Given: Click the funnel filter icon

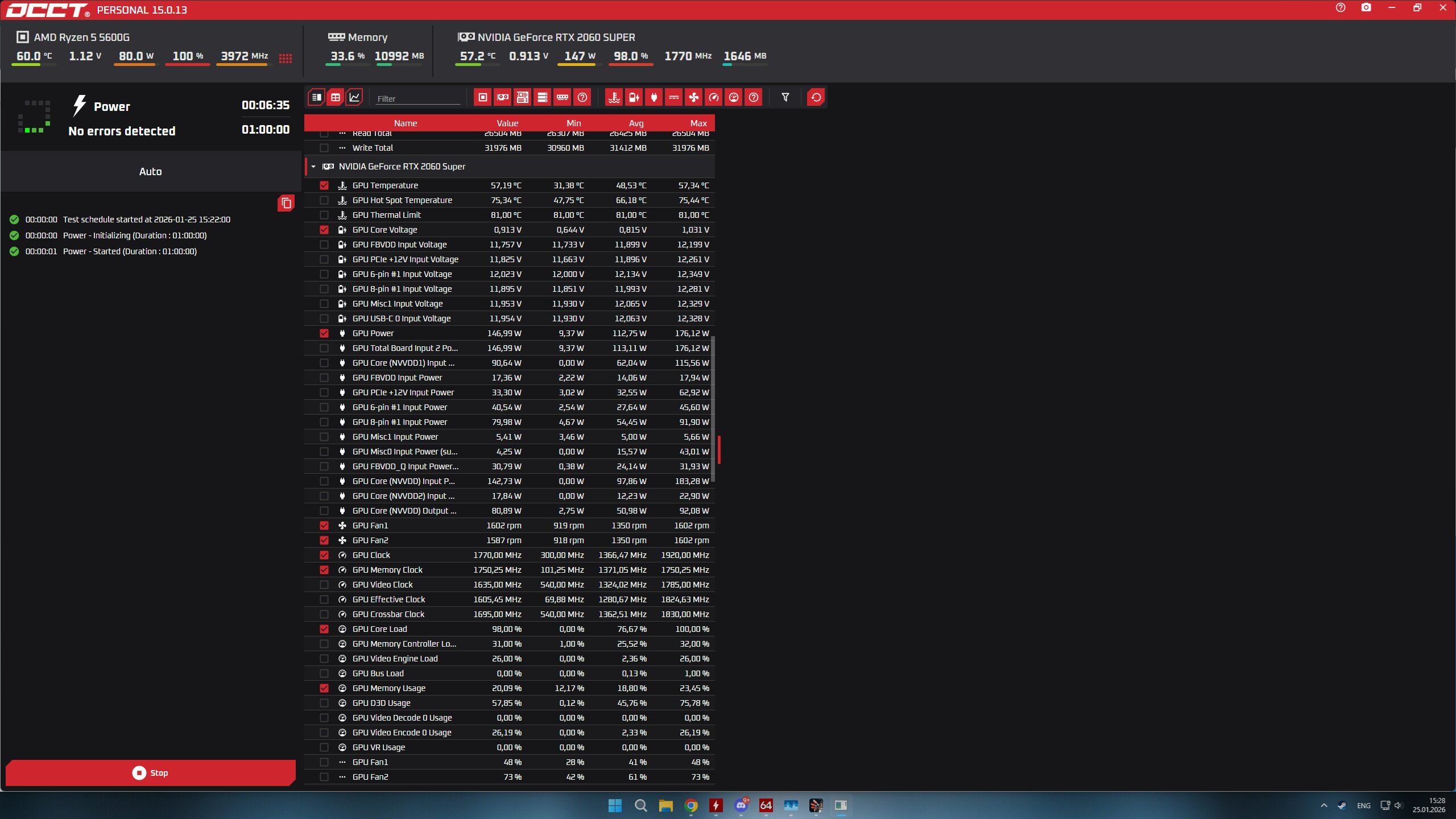Looking at the screenshot, I should pyautogui.click(x=785, y=97).
